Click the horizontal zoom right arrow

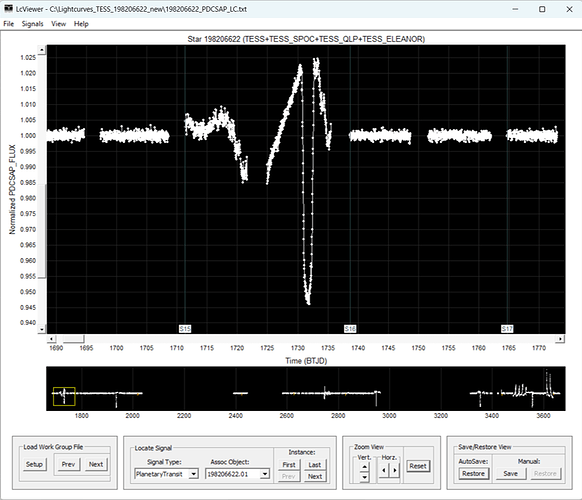click(x=395, y=470)
